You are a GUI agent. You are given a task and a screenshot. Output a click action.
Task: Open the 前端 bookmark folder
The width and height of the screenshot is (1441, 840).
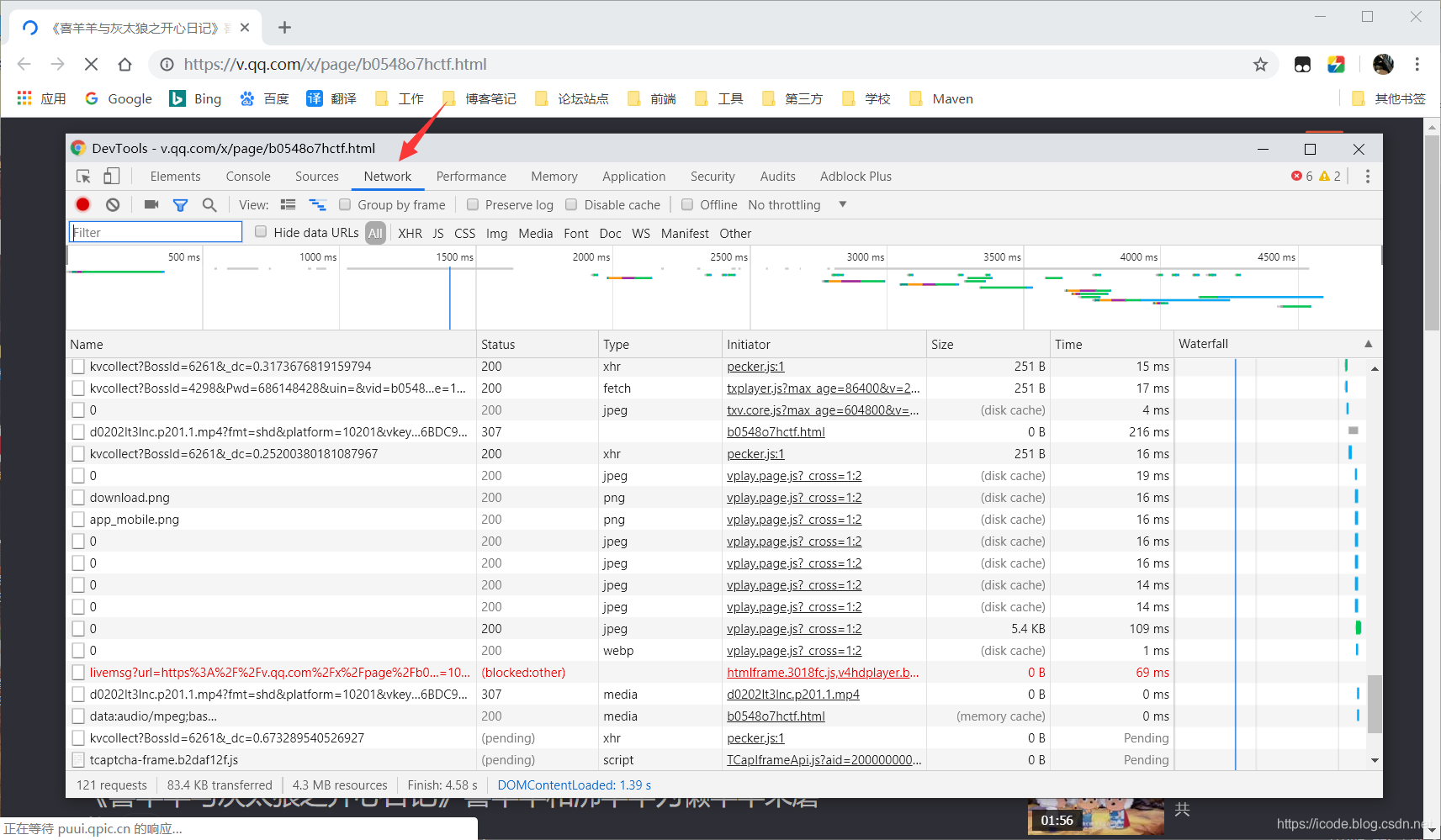pyautogui.click(x=652, y=98)
